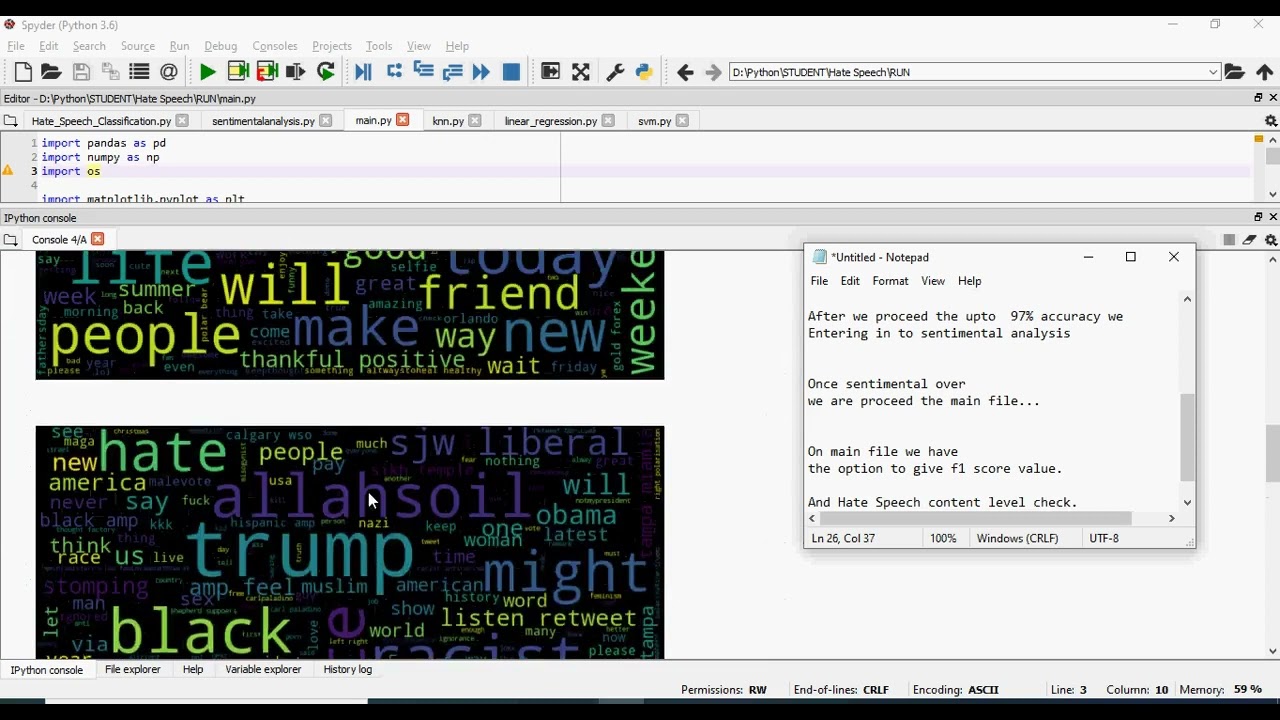Click the blue Stop debugging square
Viewport: 1280px width, 720px height.
click(511, 72)
